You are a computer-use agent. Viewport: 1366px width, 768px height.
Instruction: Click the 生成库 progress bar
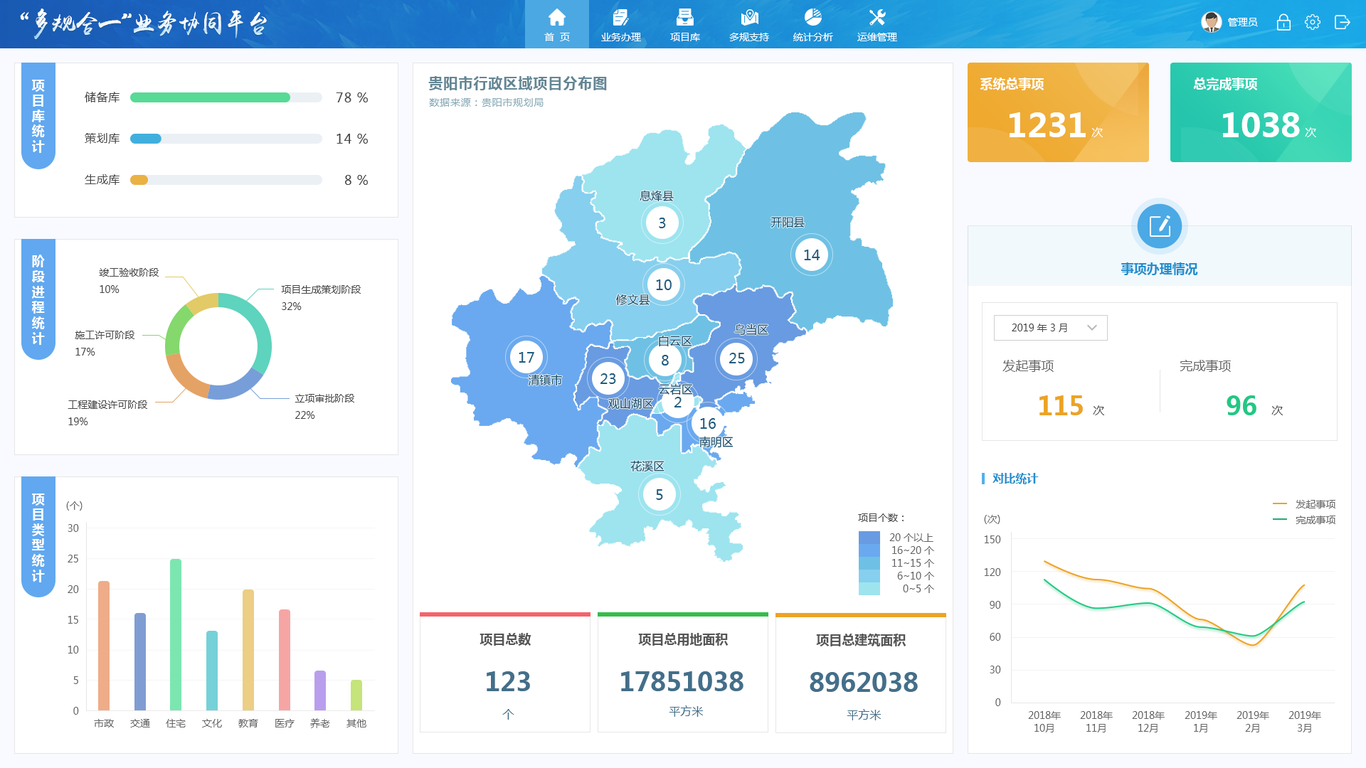[x=226, y=180]
